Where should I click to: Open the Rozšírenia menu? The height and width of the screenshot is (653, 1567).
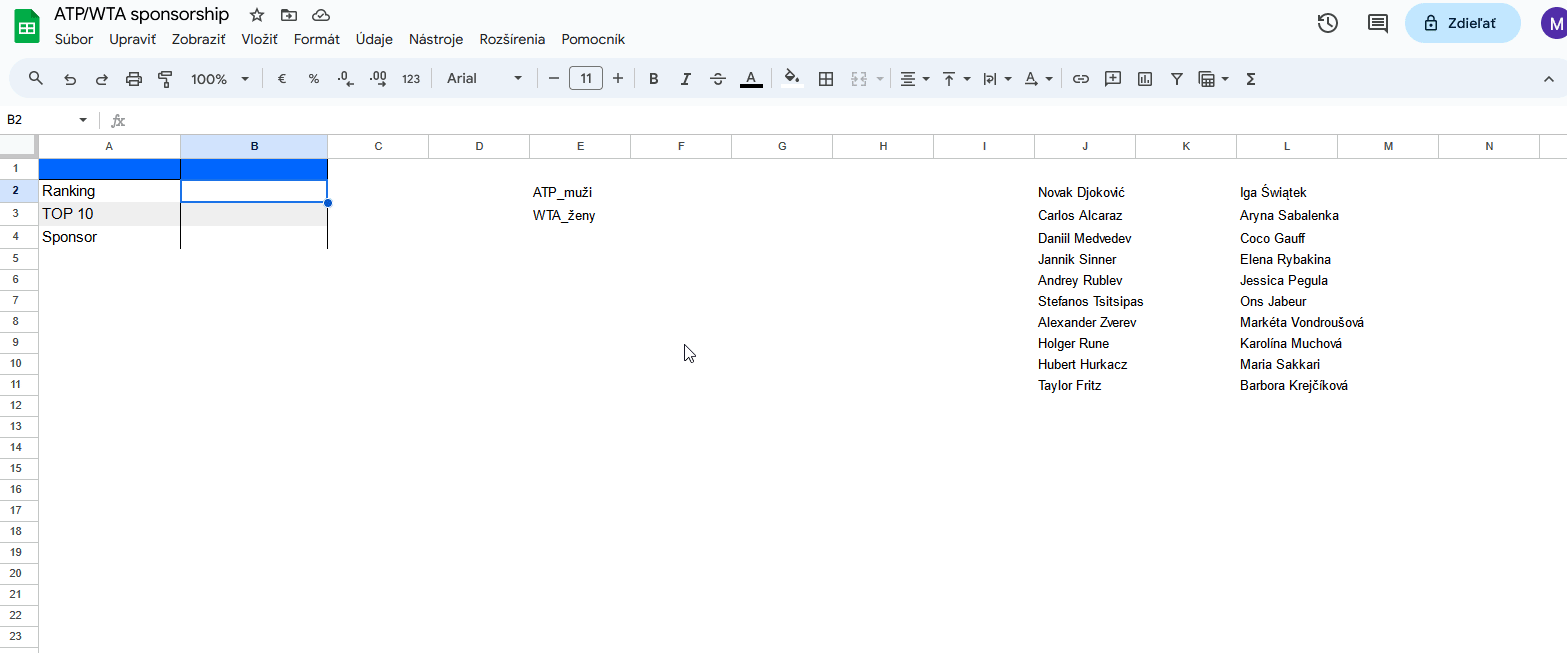tap(512, 40)
